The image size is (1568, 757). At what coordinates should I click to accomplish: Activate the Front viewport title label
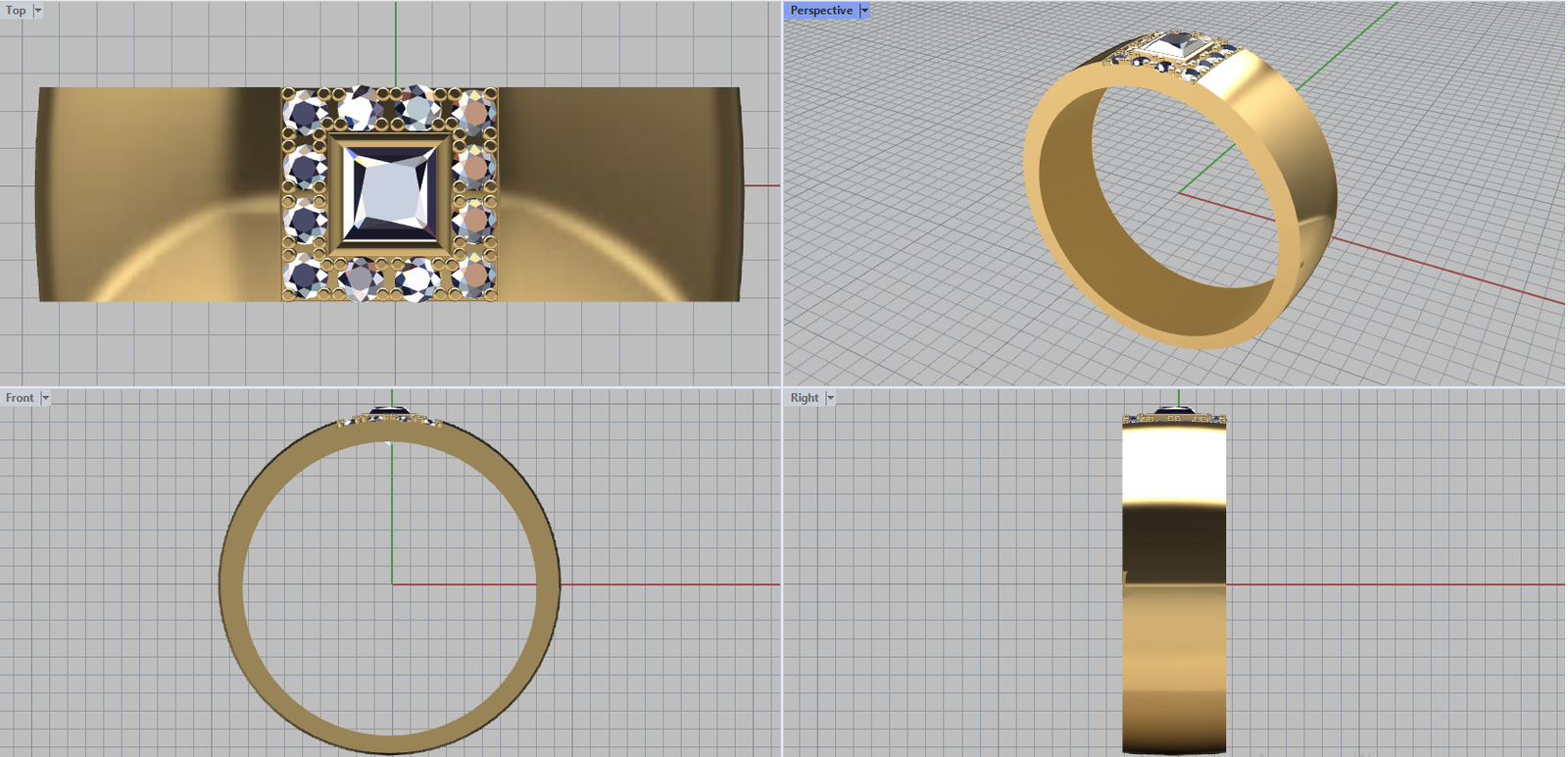click(20, 398)
